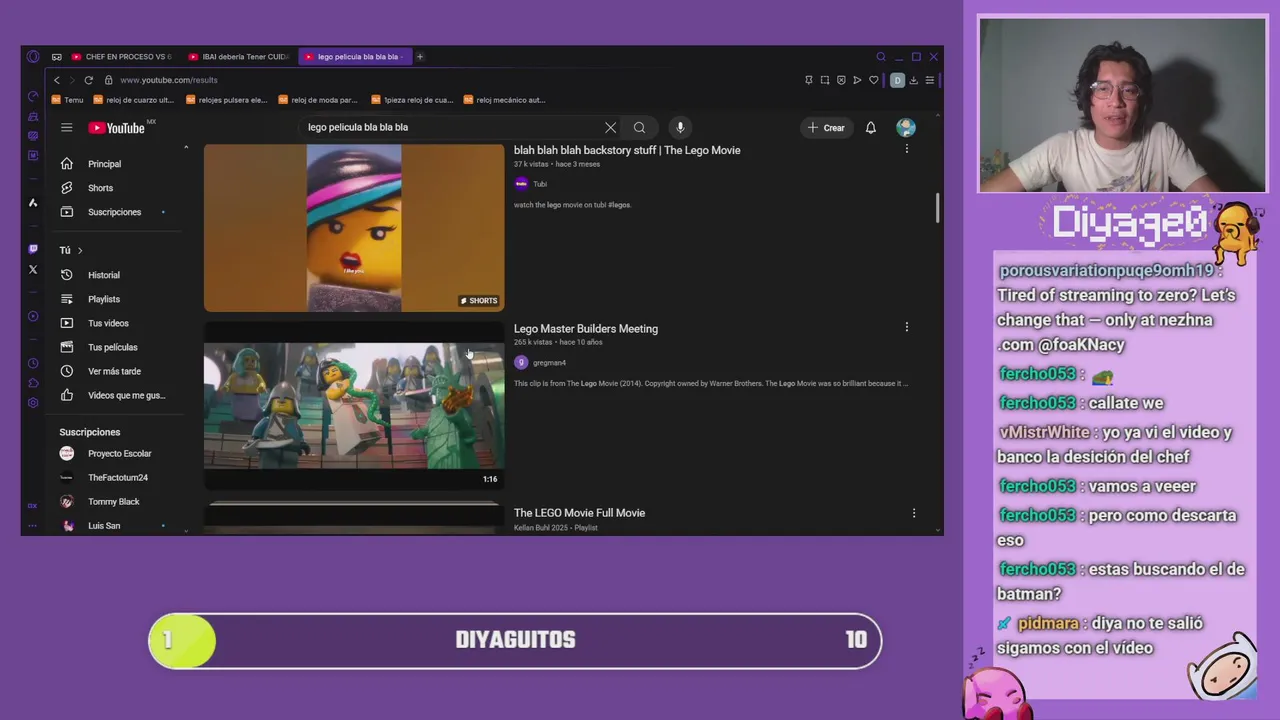Open more options for Lego Master Builders Meeting
The width and height of the screenshot is (1280, 720).
(x=907, y=327)
